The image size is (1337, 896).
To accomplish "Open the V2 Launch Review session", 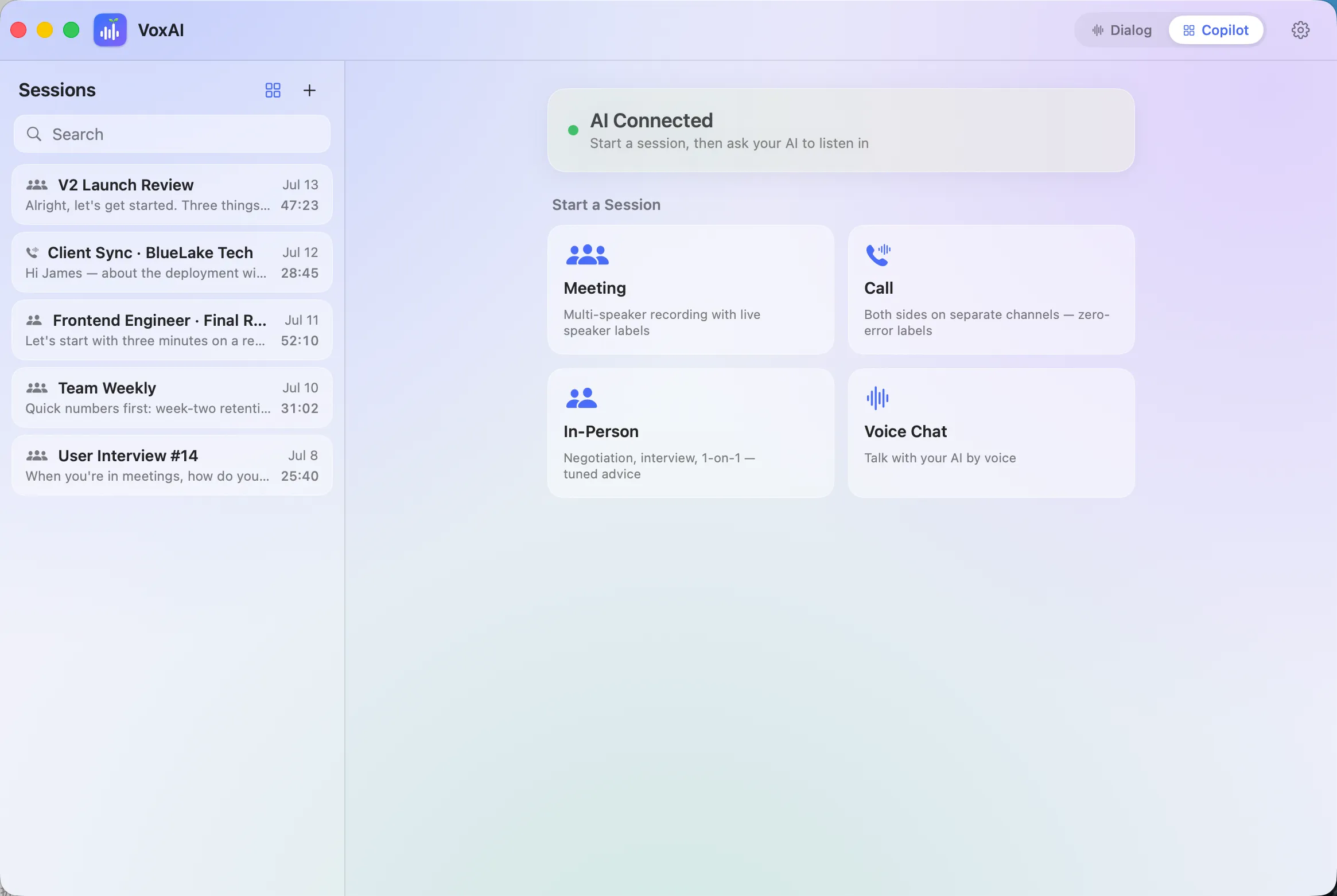I will (x=172, y=194).
